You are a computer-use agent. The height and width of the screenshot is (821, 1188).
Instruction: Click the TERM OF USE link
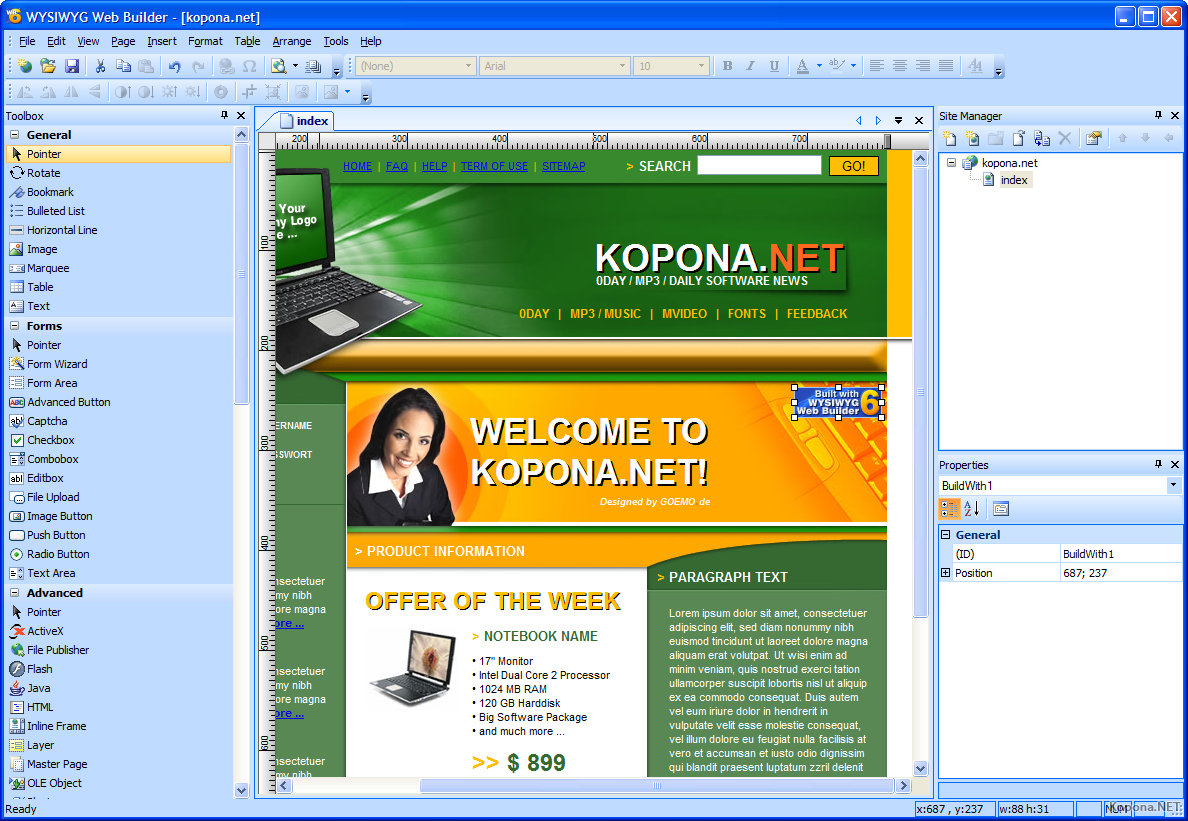pyautogui.click(x=494, y=166)
